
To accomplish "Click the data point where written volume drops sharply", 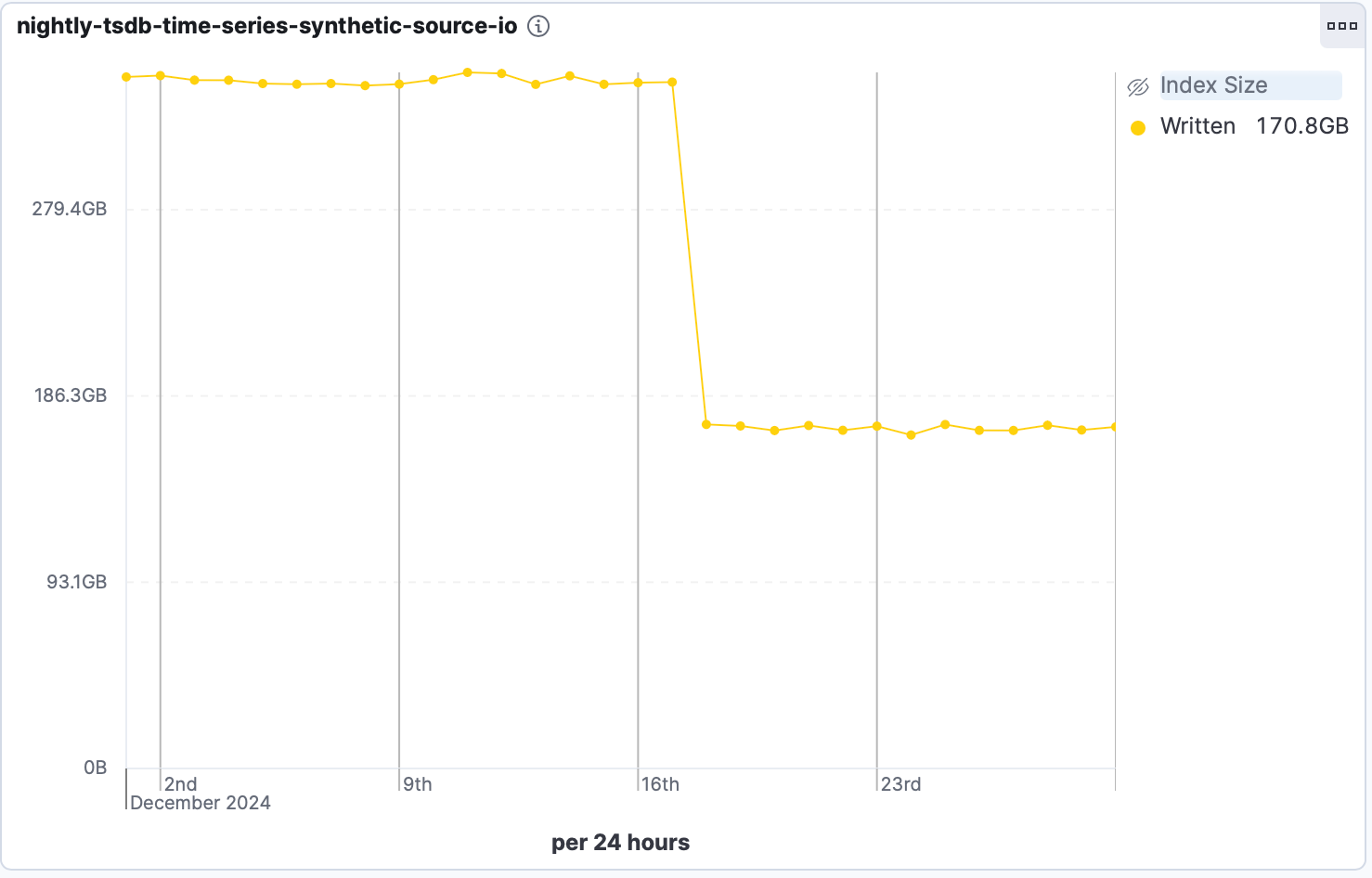I will (671, 82).
